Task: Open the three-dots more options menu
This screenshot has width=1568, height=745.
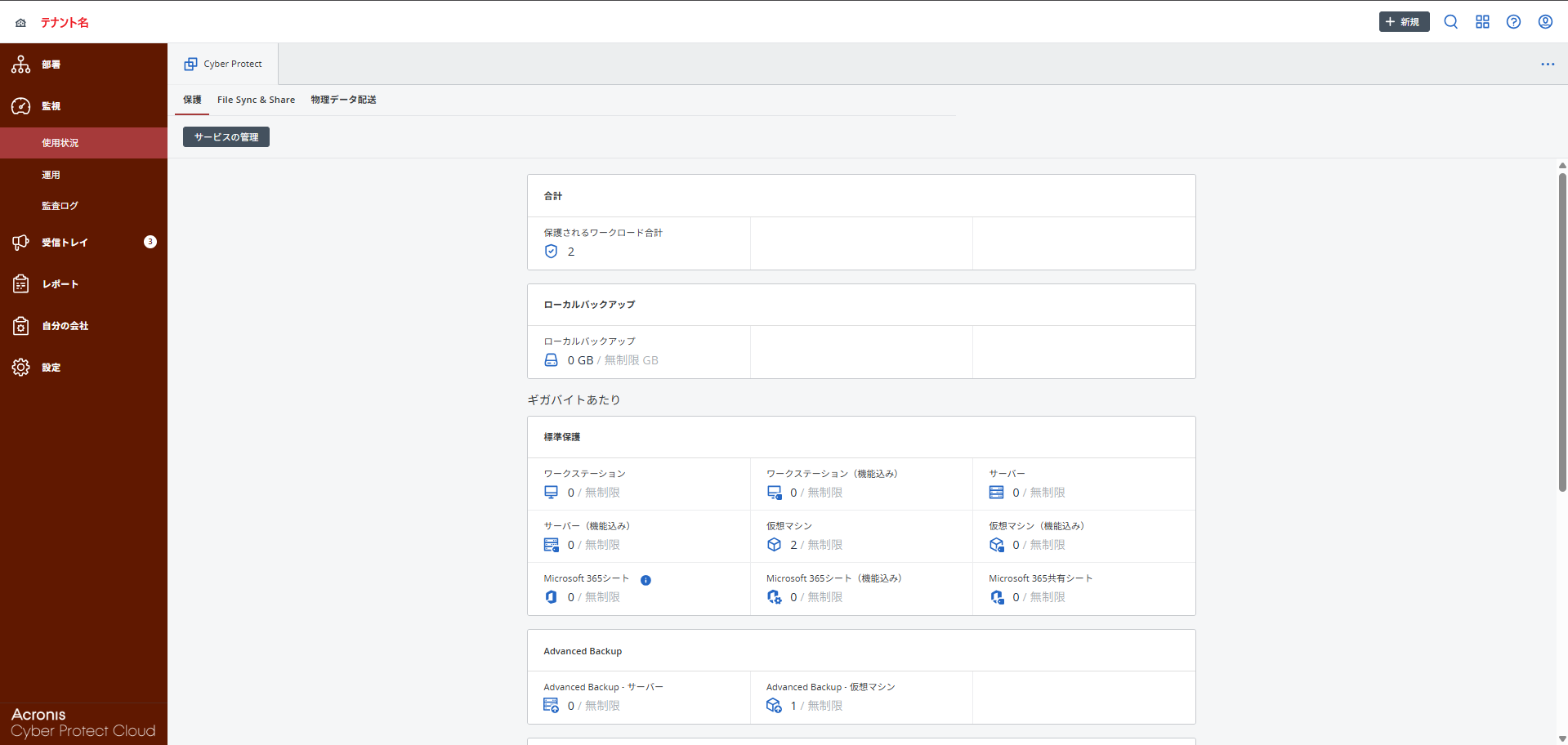Action: tap(1548, 65)
